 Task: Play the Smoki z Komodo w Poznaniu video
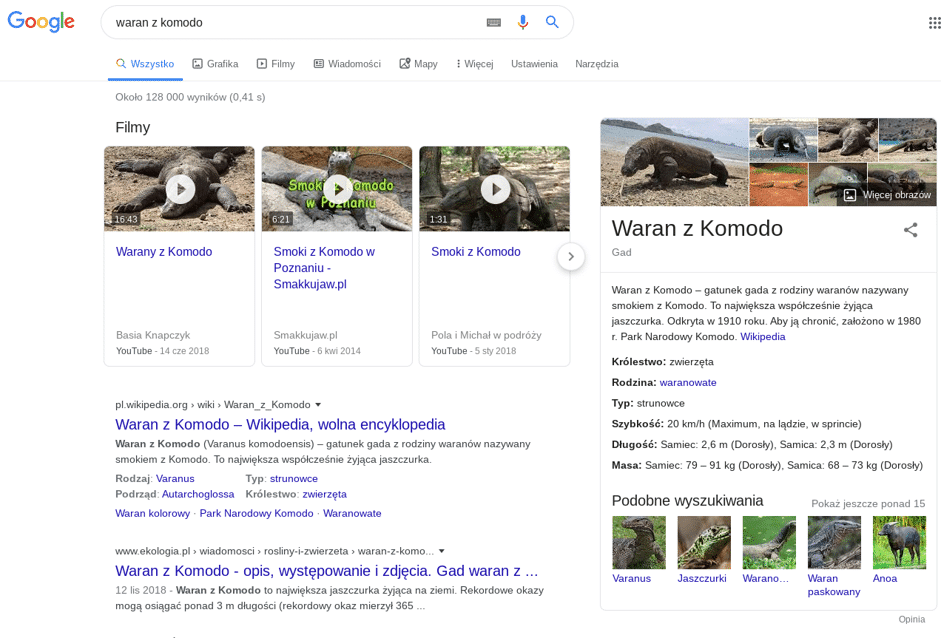337,189
